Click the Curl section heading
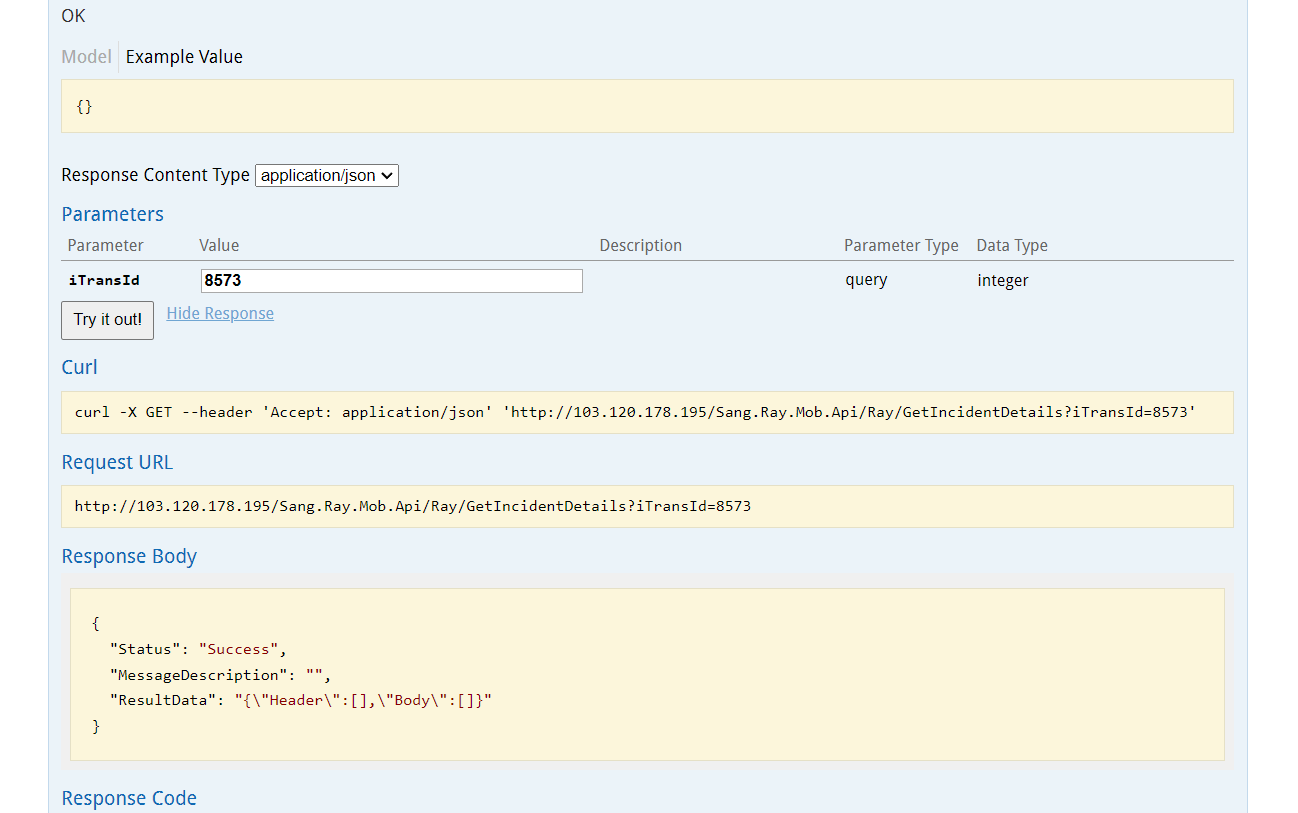 click(x=79, y=367)
